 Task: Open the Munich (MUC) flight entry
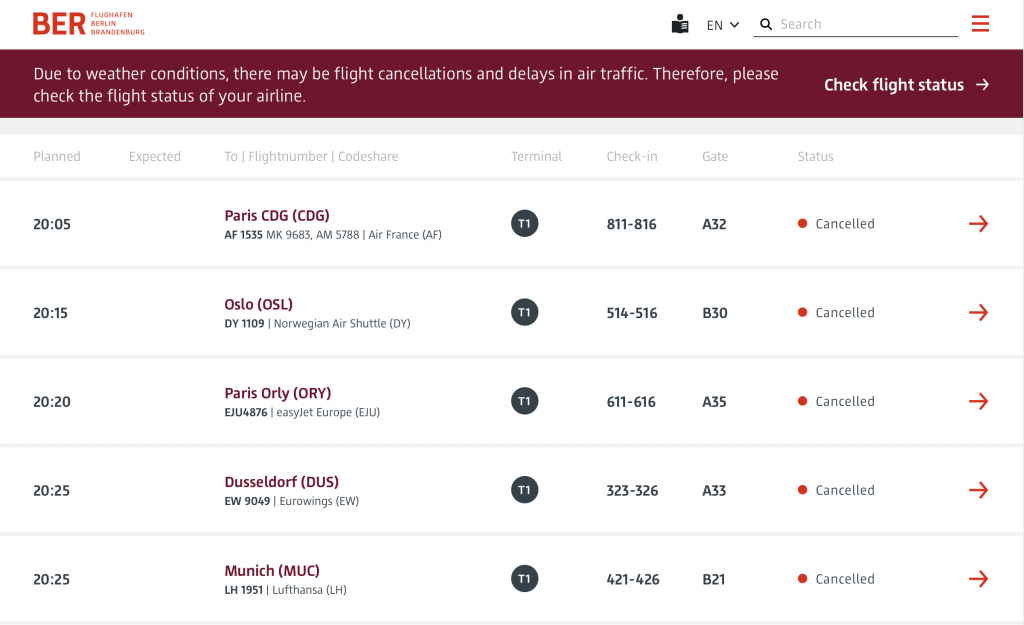coord(272,571)
